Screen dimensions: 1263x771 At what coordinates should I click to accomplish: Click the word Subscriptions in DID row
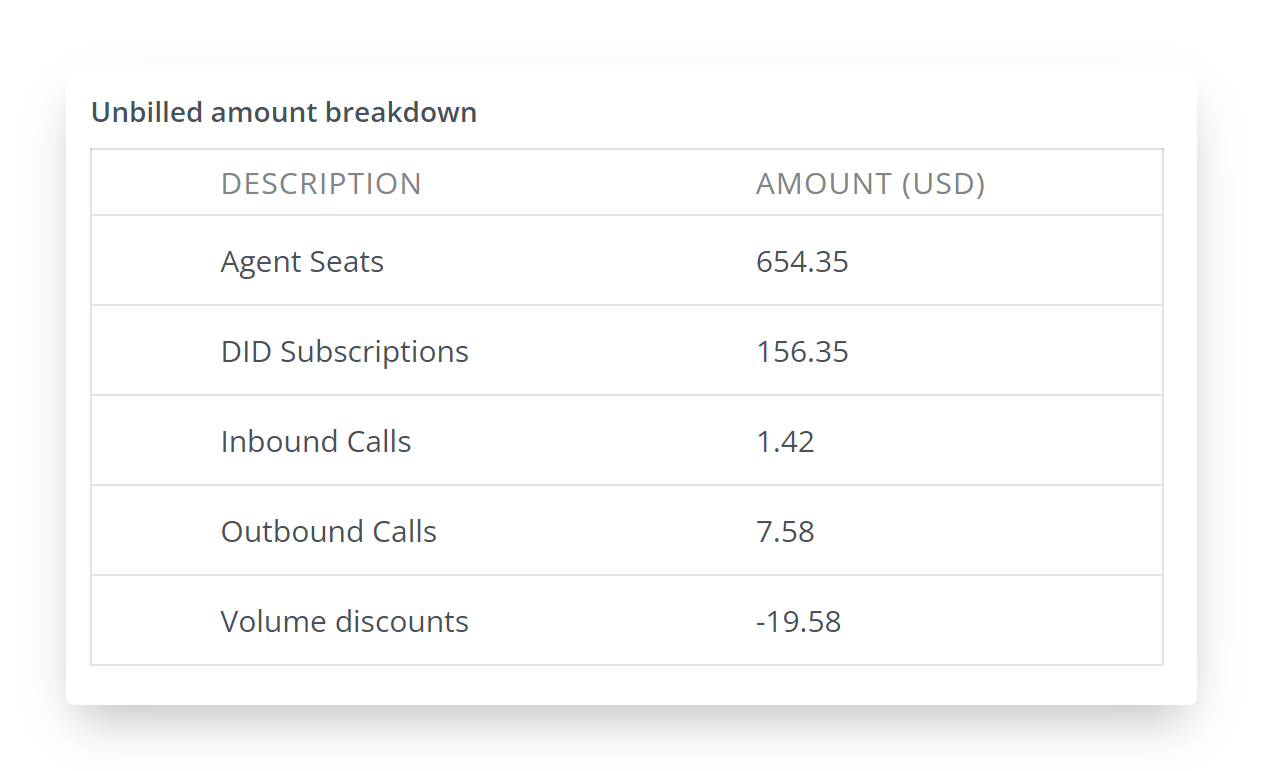click(x=374, y=352)
